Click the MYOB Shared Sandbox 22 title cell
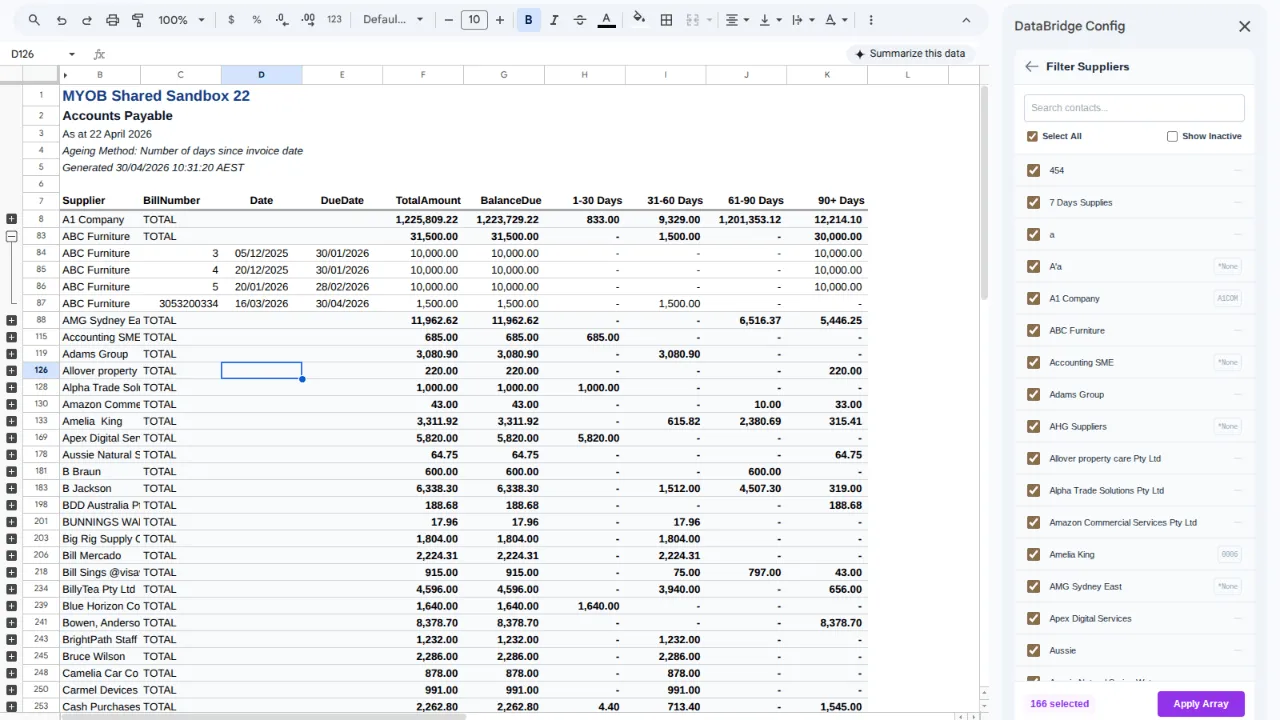 pos(156,96)
